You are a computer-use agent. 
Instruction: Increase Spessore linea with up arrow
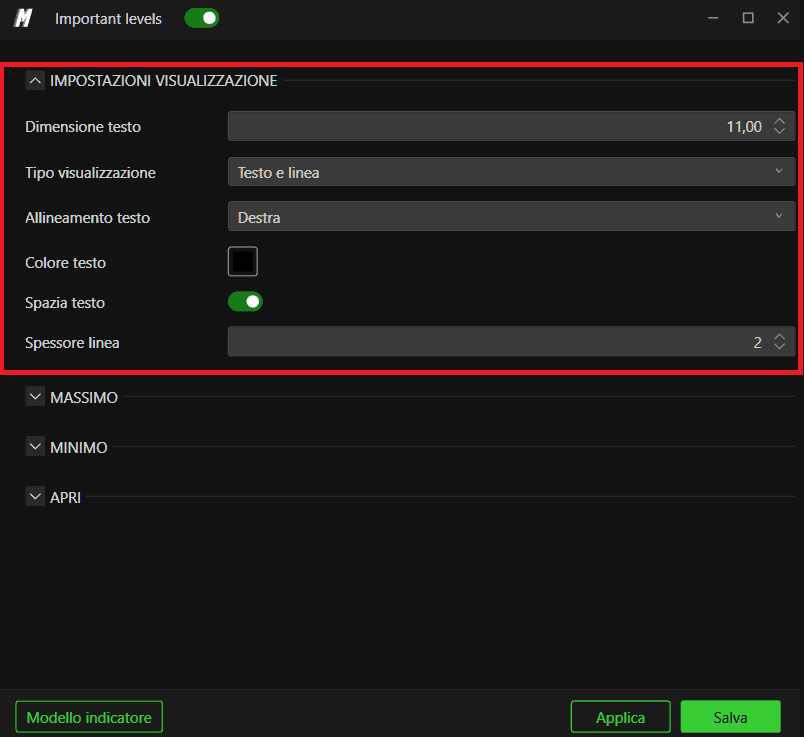point(779,336)
